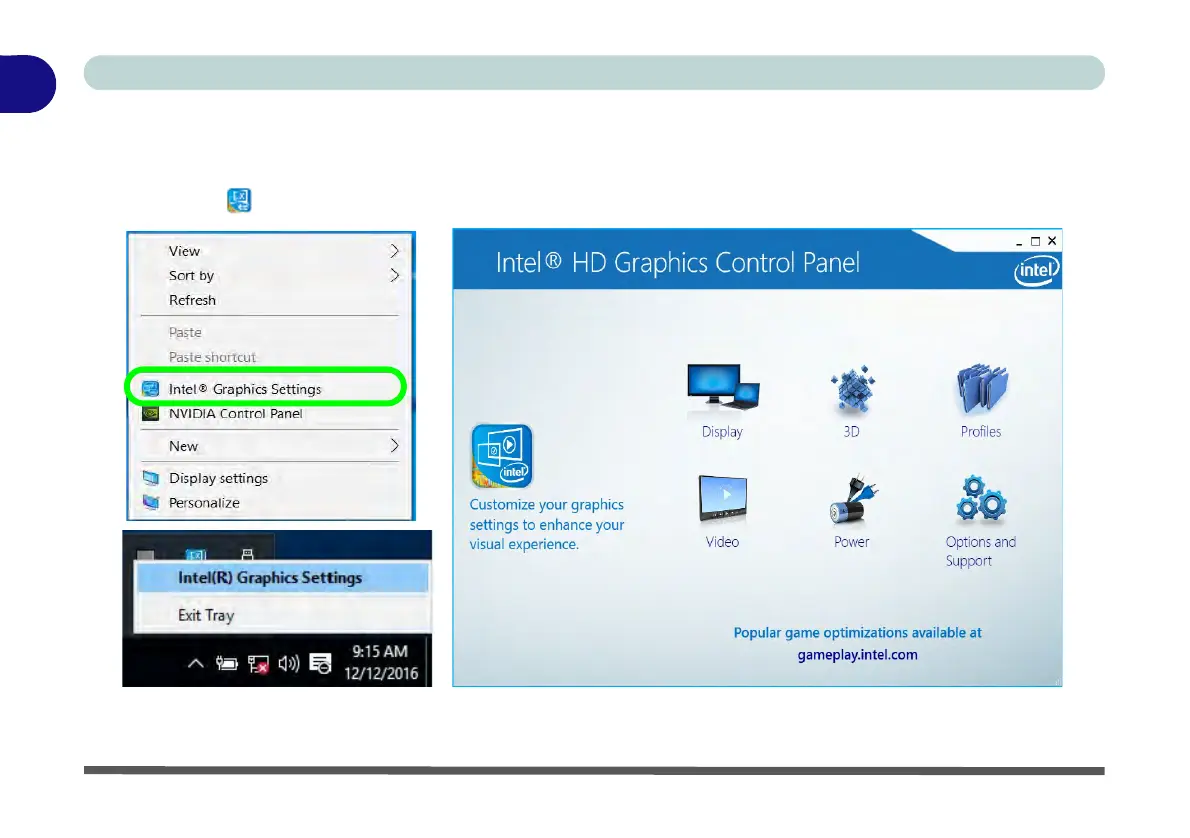This screenshot has width=1190, height=838.
Task: Click the disconnected network tray icon
Action: [258, 664]
